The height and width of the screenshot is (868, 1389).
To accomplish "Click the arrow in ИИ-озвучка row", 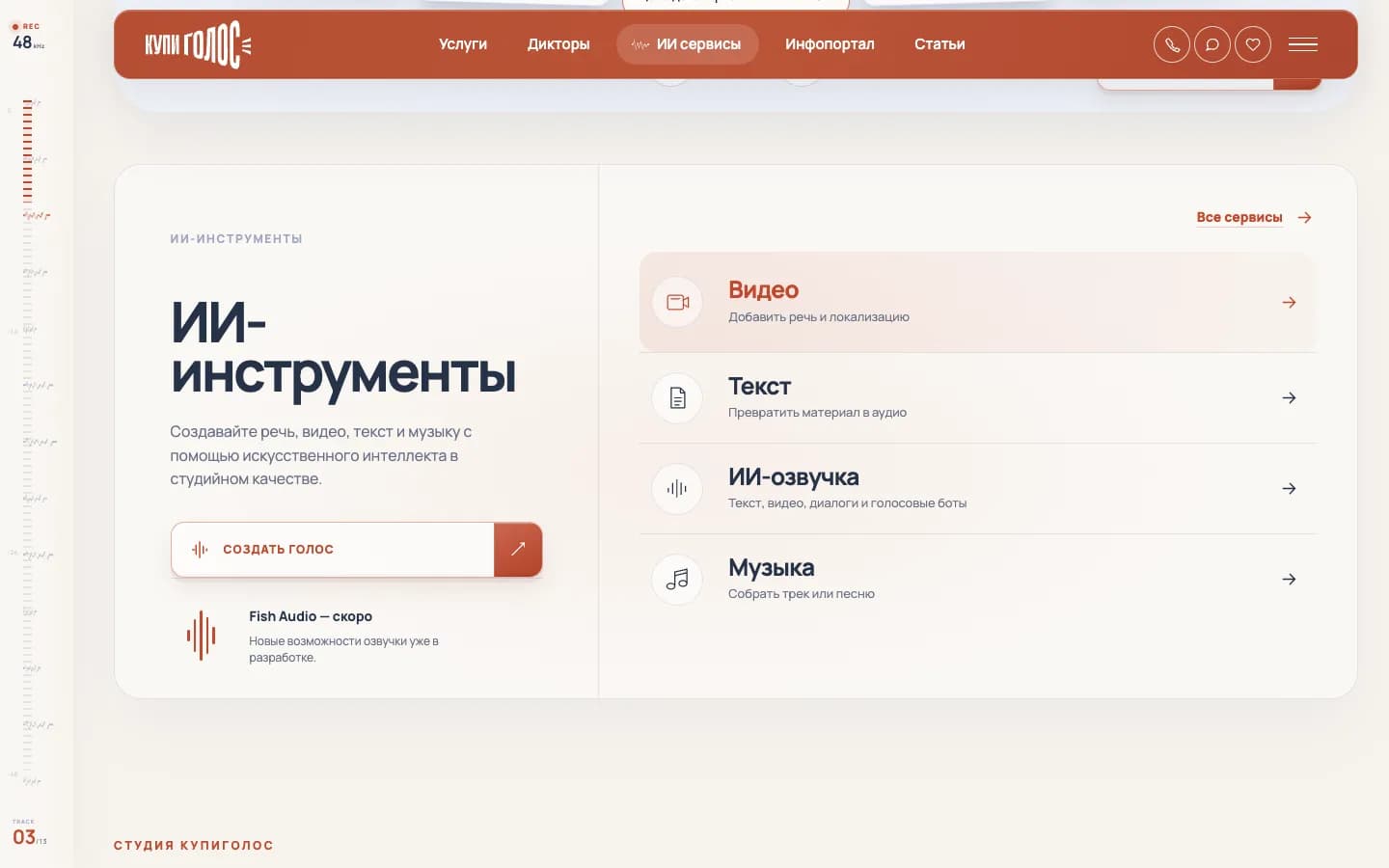I will click(x=1289, y=488).
